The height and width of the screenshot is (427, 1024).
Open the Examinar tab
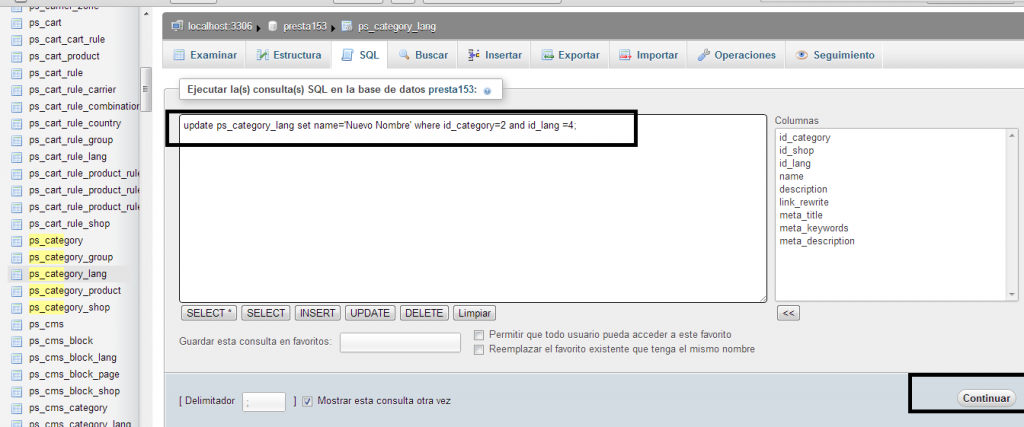click(204, 55)
